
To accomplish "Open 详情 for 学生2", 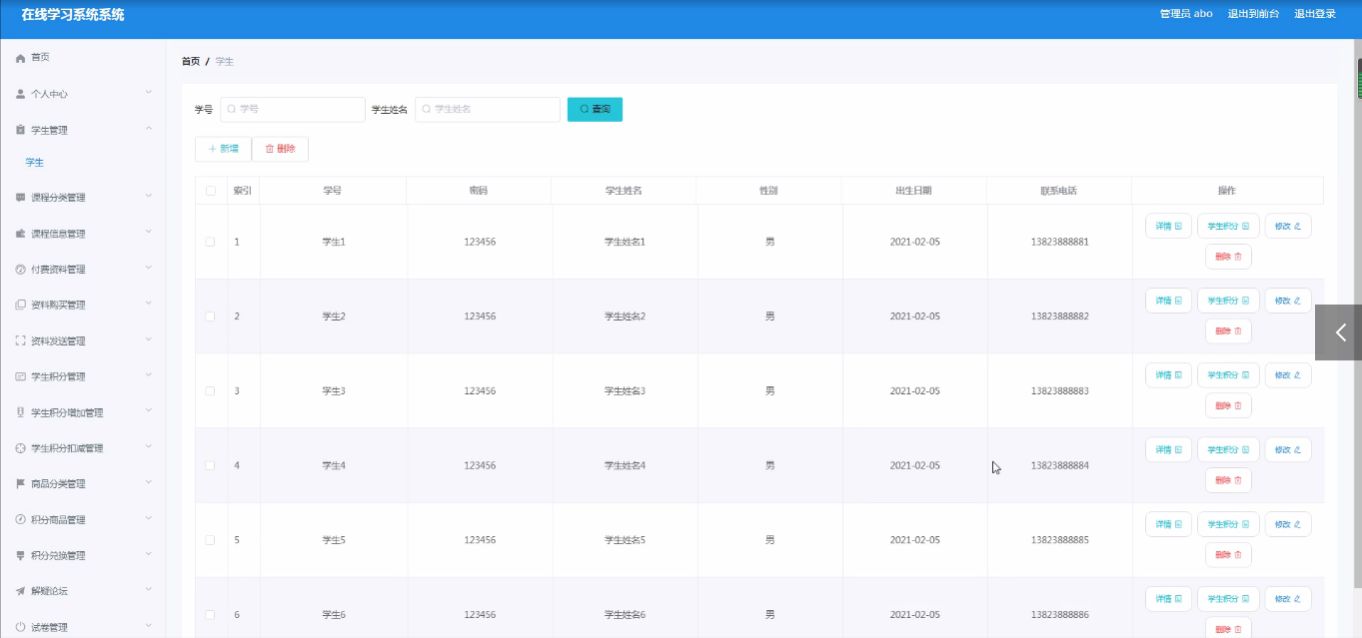I will (x=1168, y=301).
